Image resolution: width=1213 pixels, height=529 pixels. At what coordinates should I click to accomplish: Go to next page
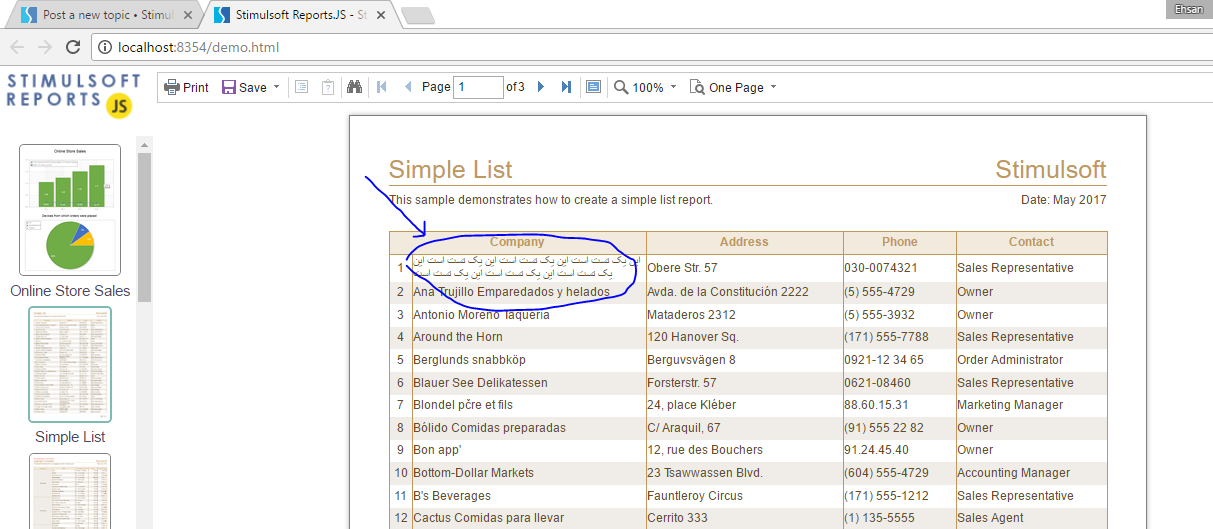(x=541, y=87)
